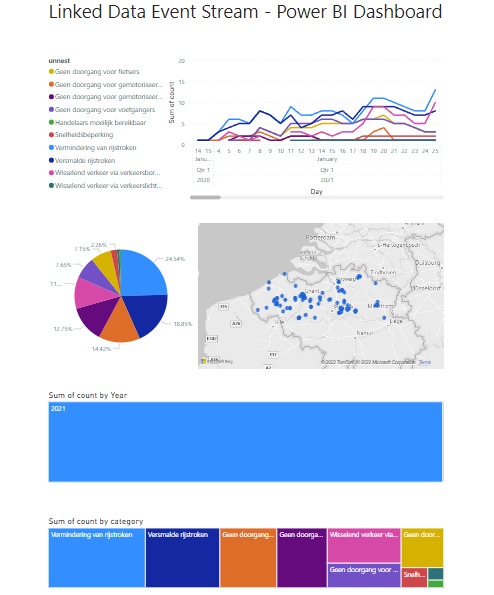
Task: Click the Sum of count by category title
Action: [x=96, y=521]
